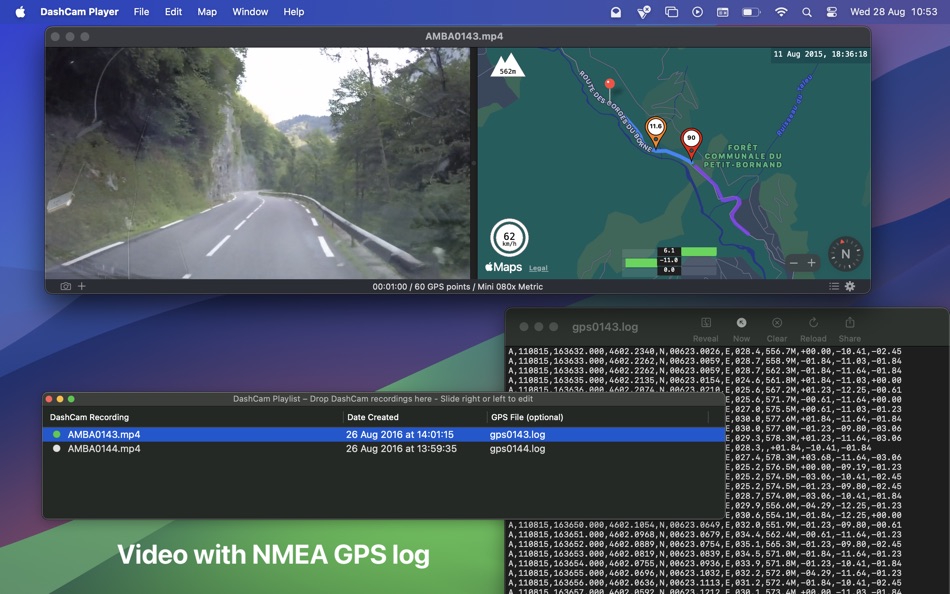Click the status text 00:01:00 / 60 GPS points
Image resolution: width=950 pixels, height=594 pixels.
coord(457,287)
